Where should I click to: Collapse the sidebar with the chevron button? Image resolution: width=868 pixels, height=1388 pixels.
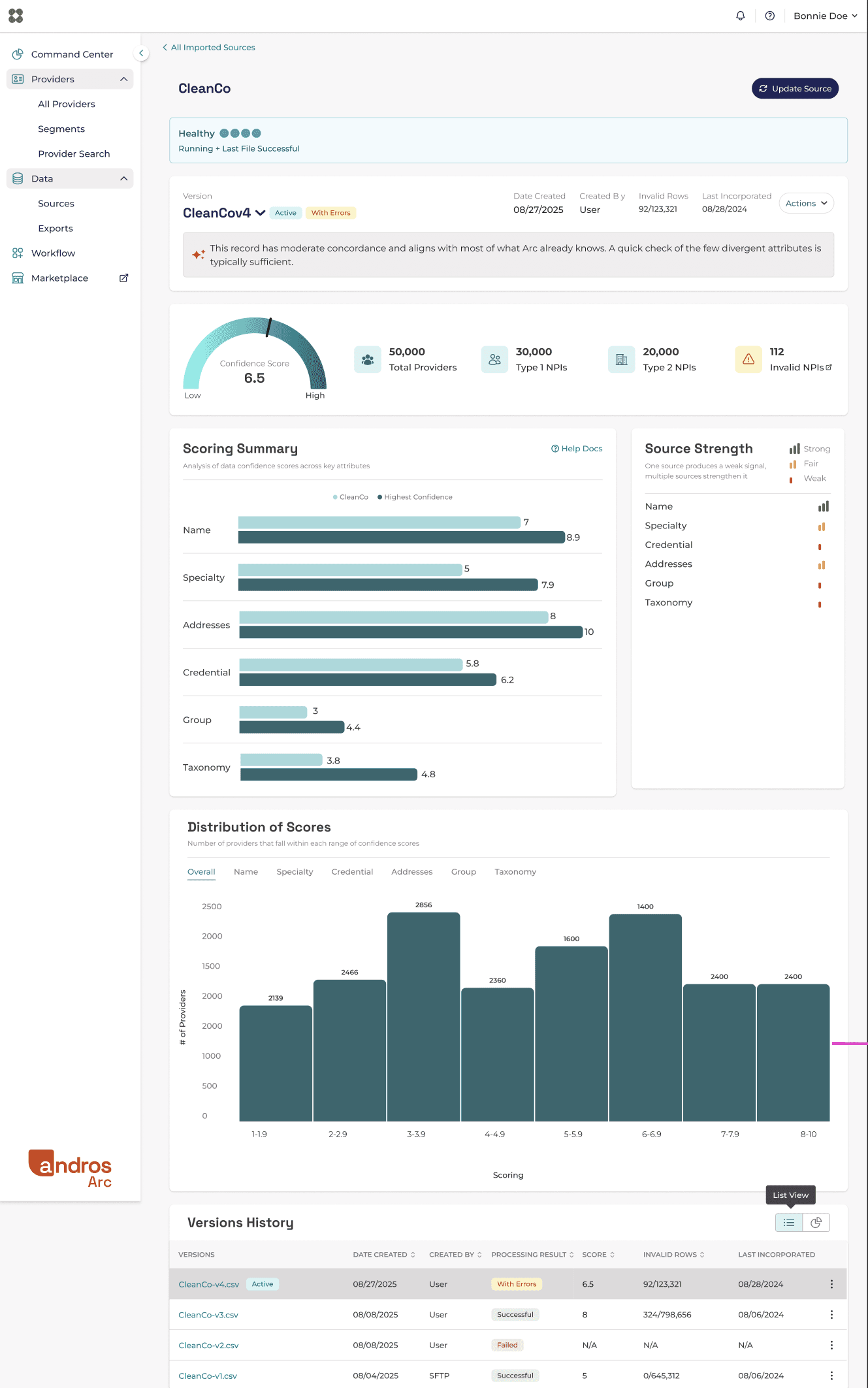point(141,54)
